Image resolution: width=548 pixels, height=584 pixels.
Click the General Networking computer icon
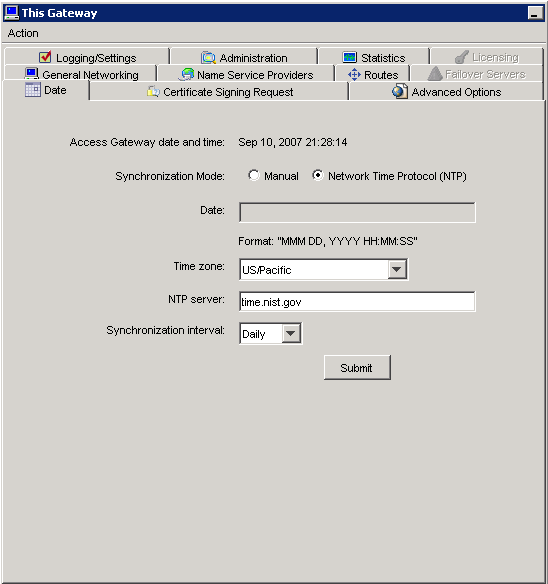[31, 73]
